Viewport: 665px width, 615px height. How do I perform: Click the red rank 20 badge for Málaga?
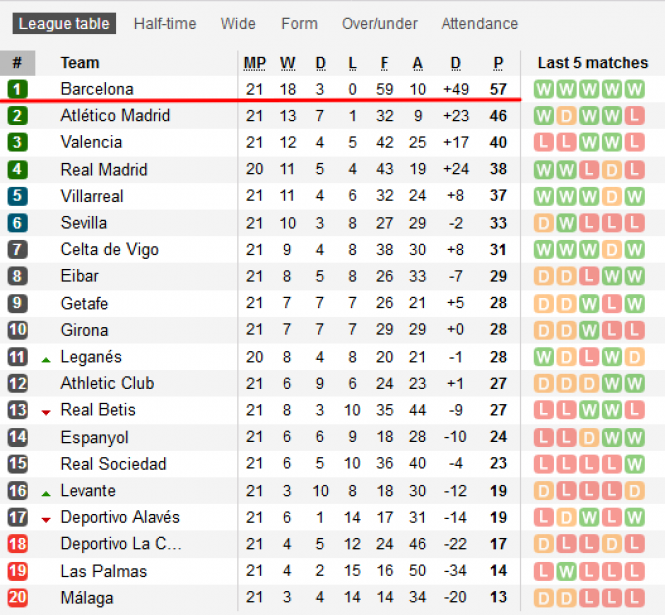[x=17, y=597]
